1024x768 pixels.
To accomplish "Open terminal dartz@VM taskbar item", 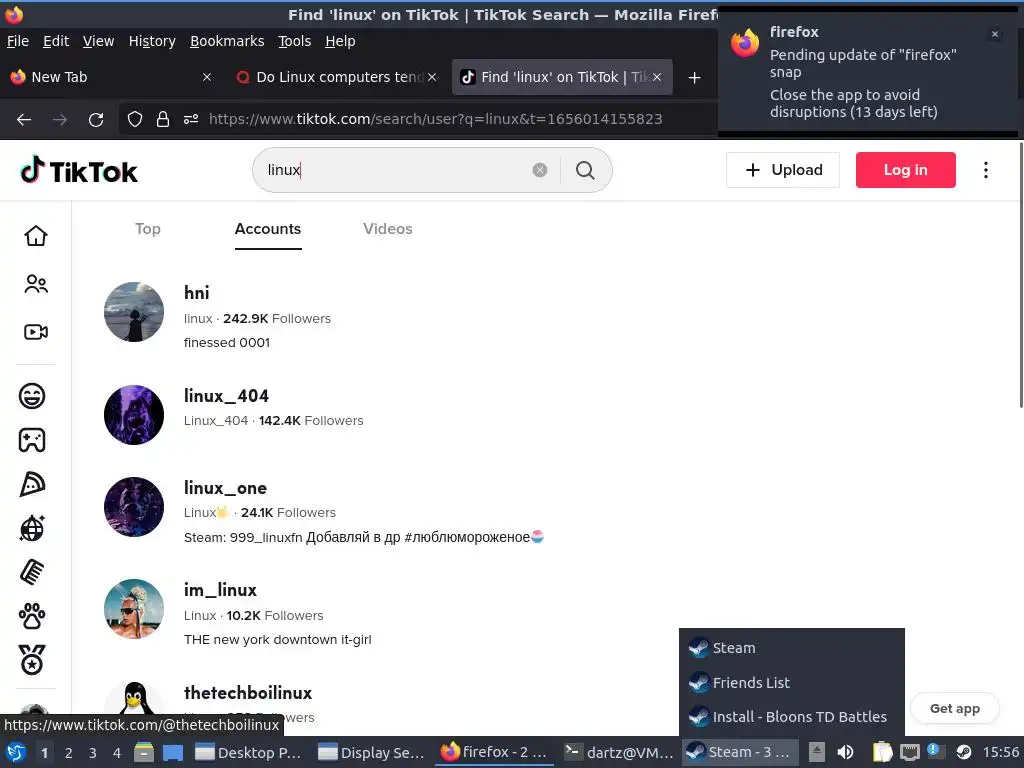I will pyautogui.click(x=618, y=752).
